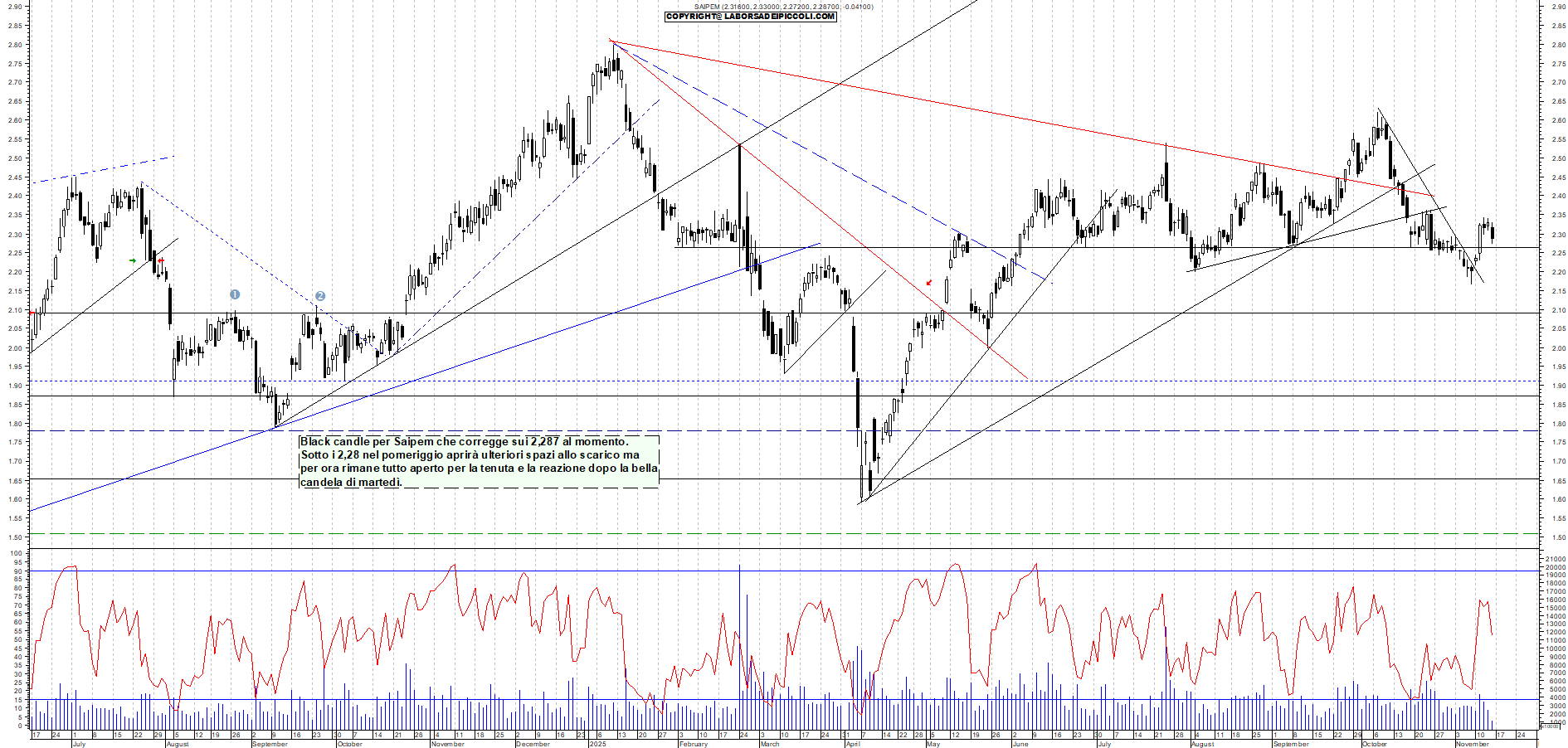The height and width of the screenshot is (748, 1568).
Task: Click the circled number 1 marker
Action: pyautogui.click(x=235, y=294)
